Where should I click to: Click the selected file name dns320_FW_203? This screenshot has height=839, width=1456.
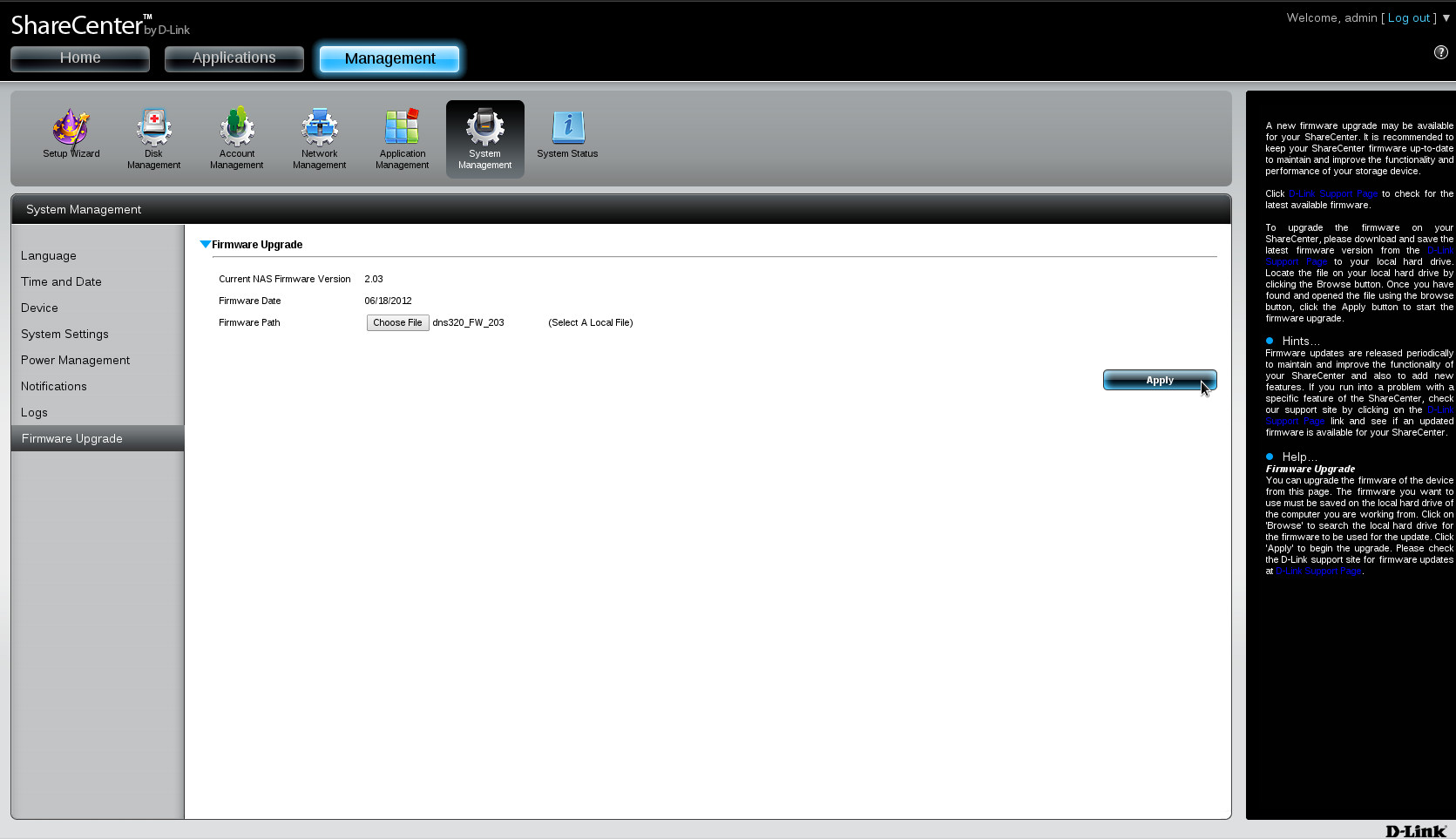[x=468, y=322]
